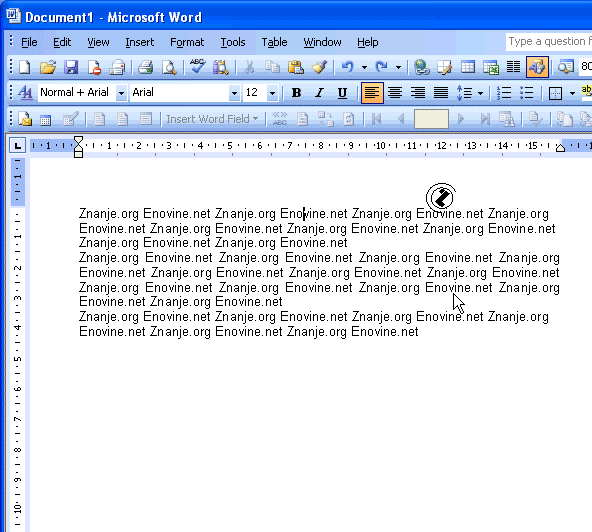This screenshot has height=532, width=592.
Task: Open the Font Size dropdown showing 12
Action: pos(272,93)
